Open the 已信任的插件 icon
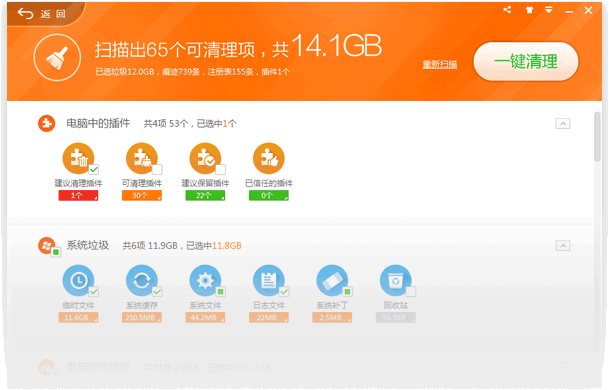Viewport: 609px width, 390px height. 268,158
